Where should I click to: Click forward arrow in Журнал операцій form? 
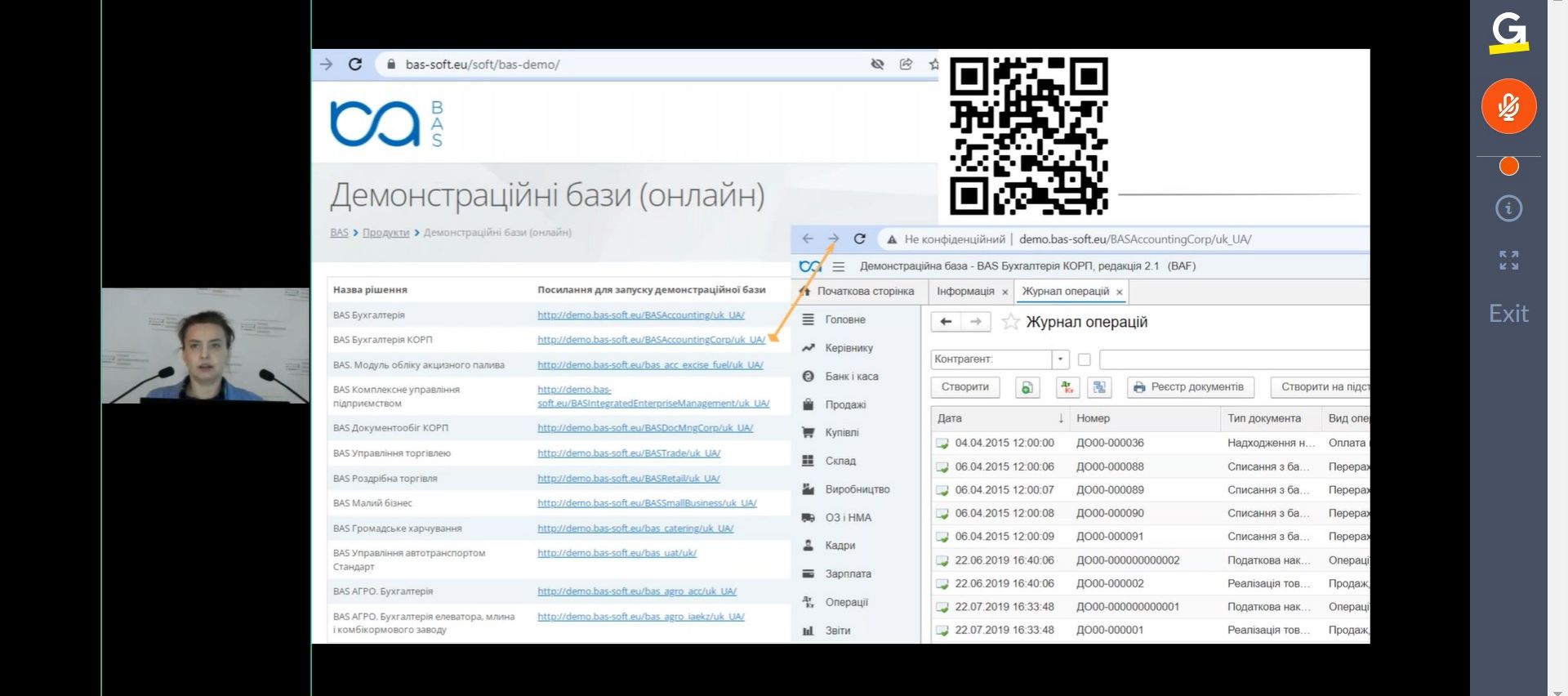976,322
